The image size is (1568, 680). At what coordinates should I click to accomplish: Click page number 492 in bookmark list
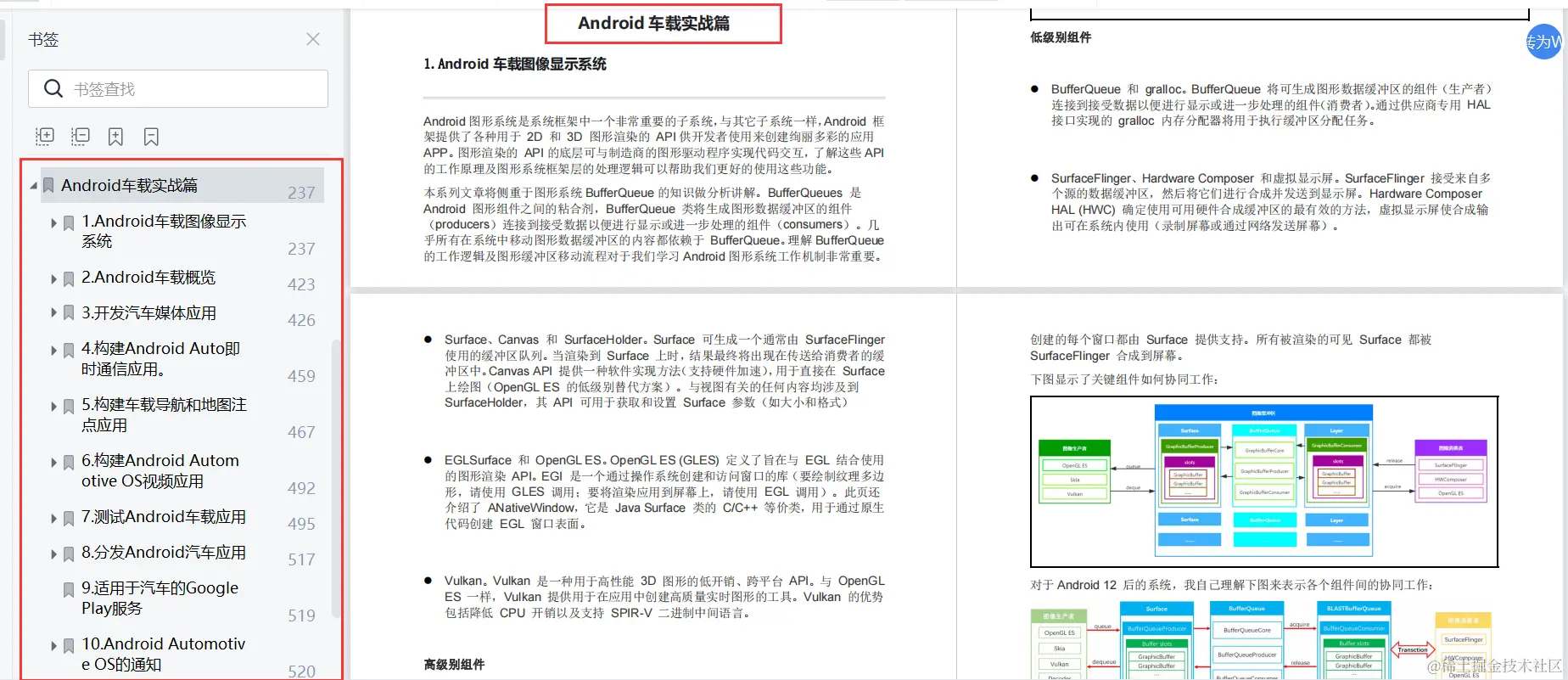[x=301, y=488]
